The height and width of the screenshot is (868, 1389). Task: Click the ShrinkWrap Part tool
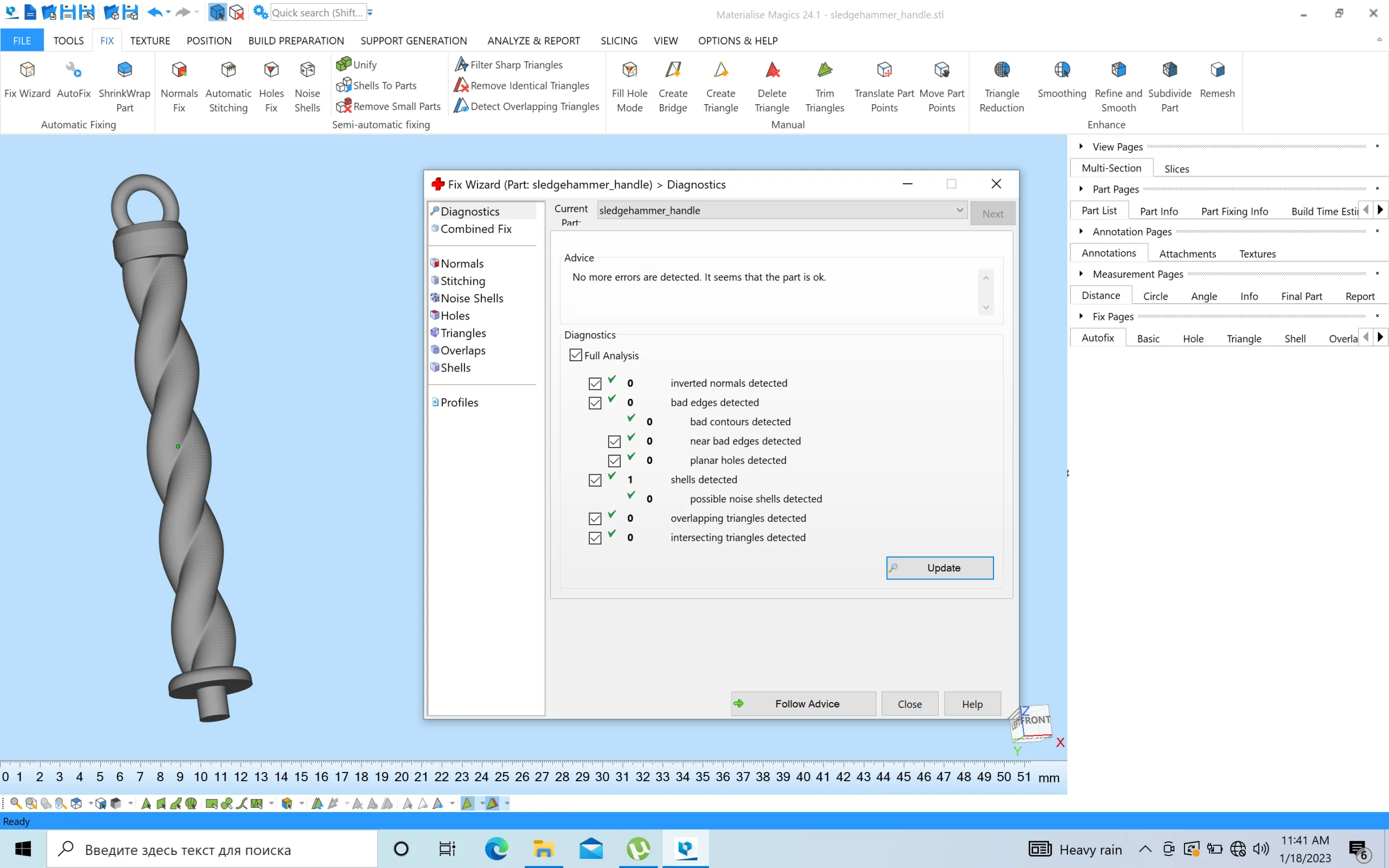(124, 85)
